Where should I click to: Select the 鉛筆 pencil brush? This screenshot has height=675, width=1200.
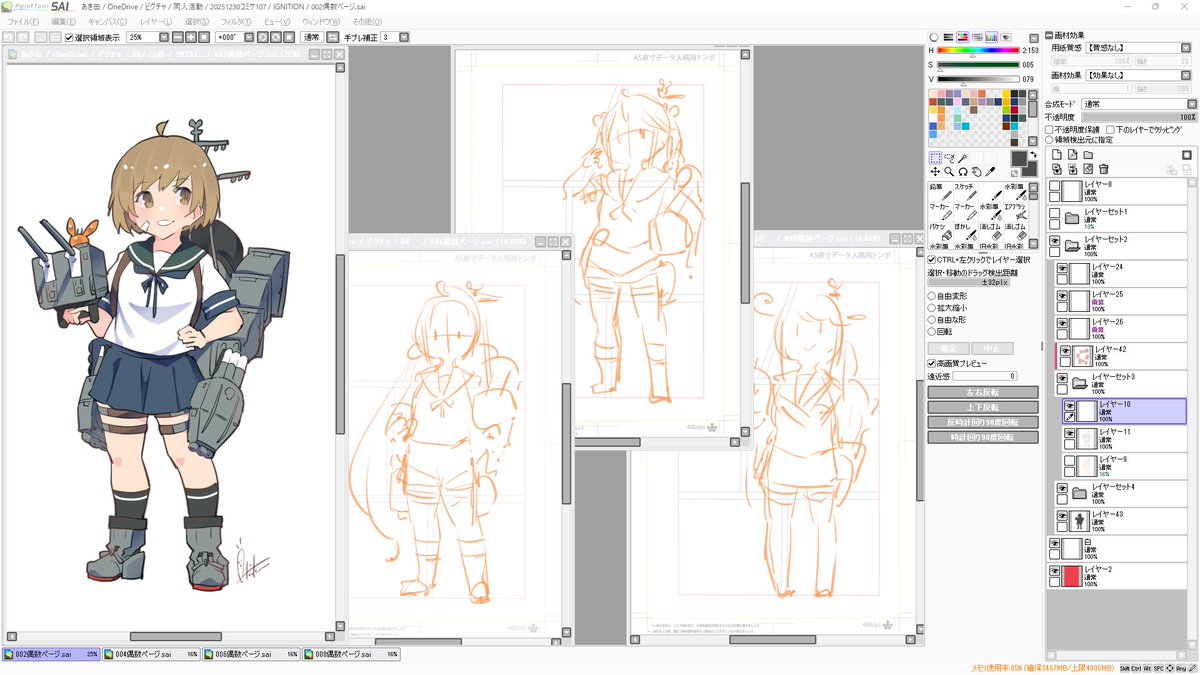point(941,191)
